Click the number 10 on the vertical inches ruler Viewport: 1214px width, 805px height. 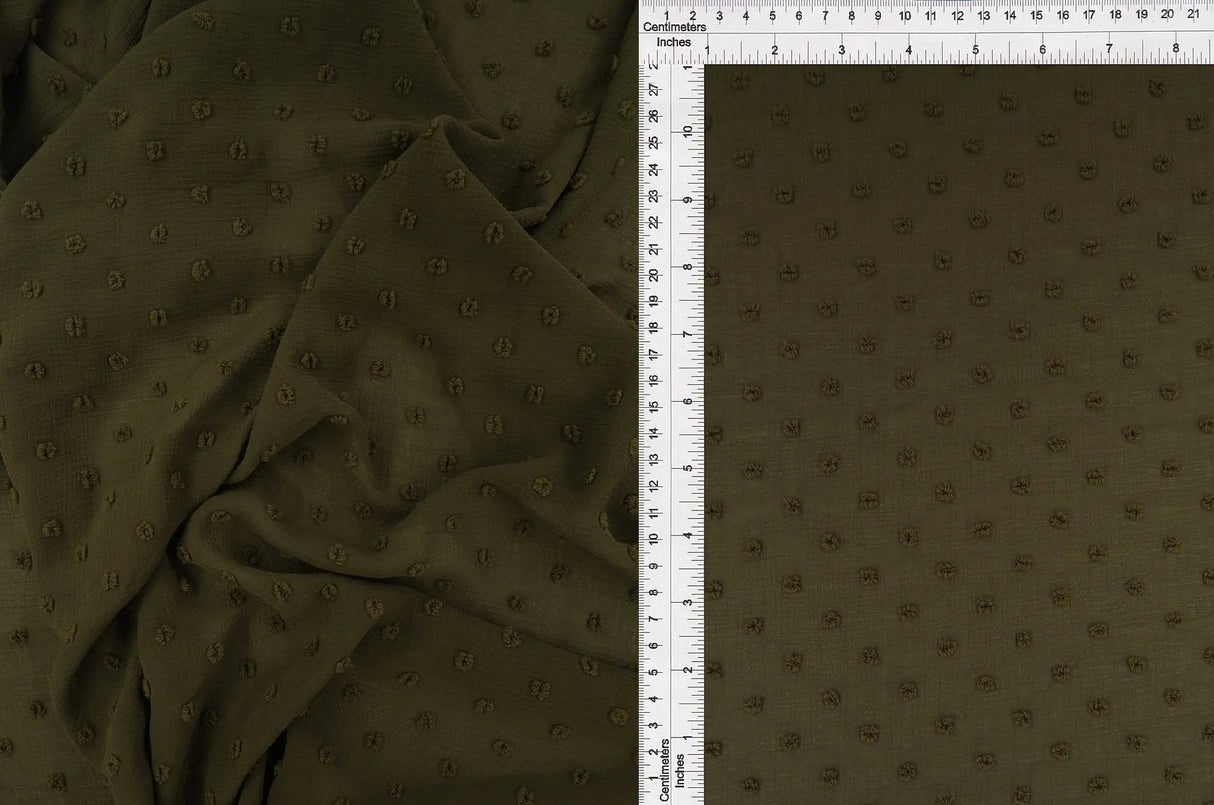(685, 130)
